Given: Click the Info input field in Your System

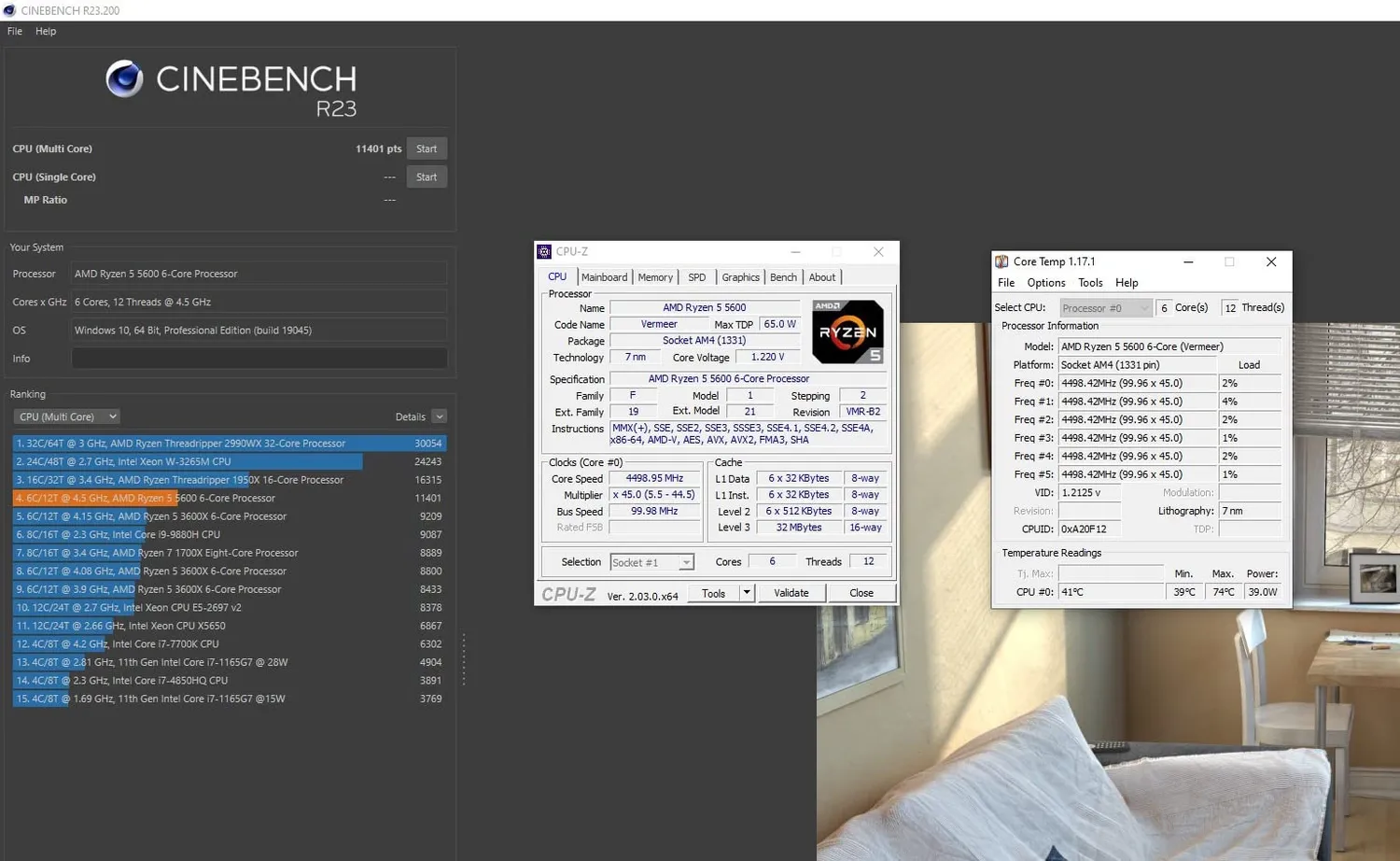Looking at the screenshot, I should [259, 359].
